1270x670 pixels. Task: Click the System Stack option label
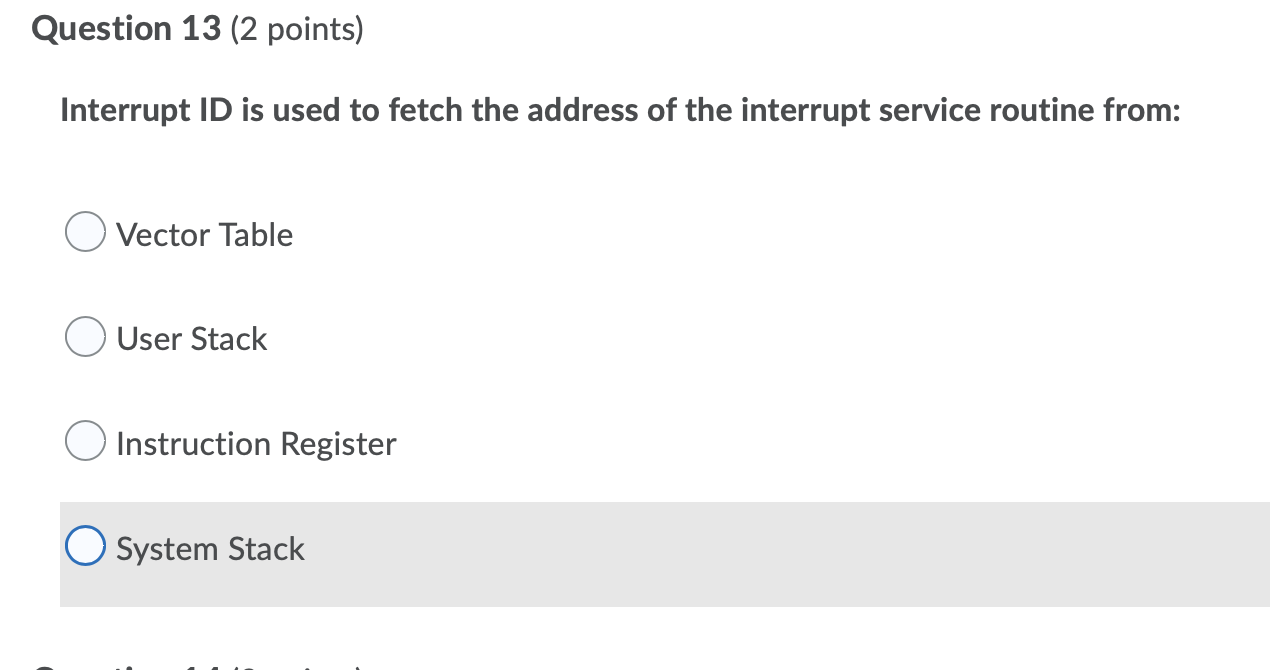pos(210,548)
